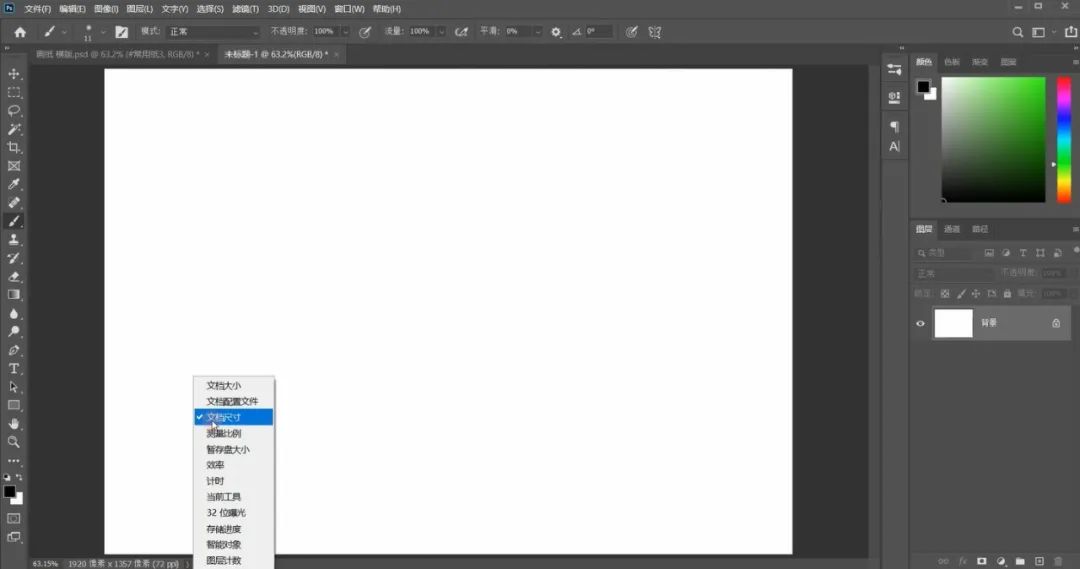Viewport: 1080px width, 569px height.
Task: Open the brush preset picker arrow
Action: [103, 32]
